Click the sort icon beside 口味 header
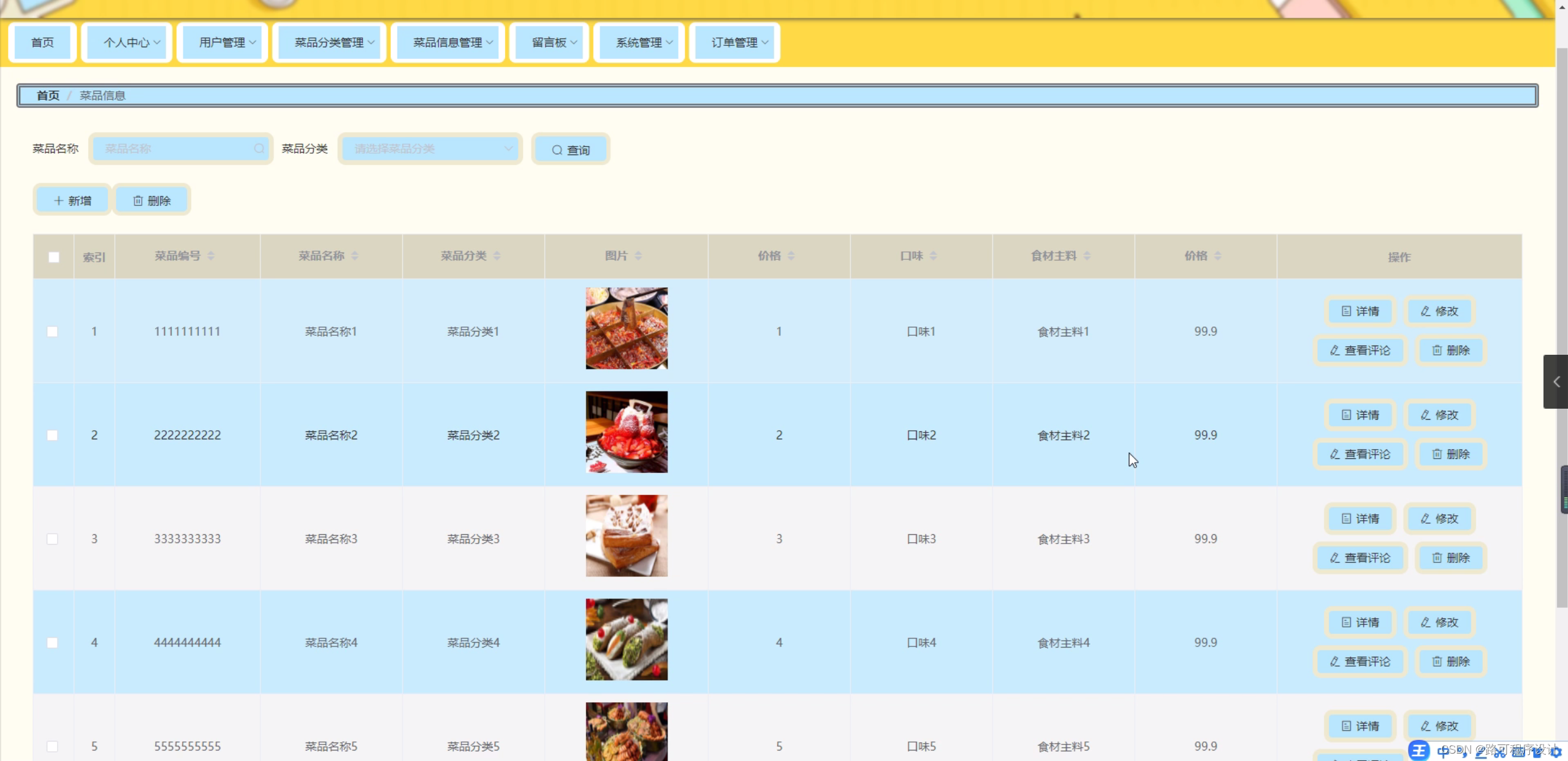The height and width of the screenshot is (761, 1568). (933, 256)
